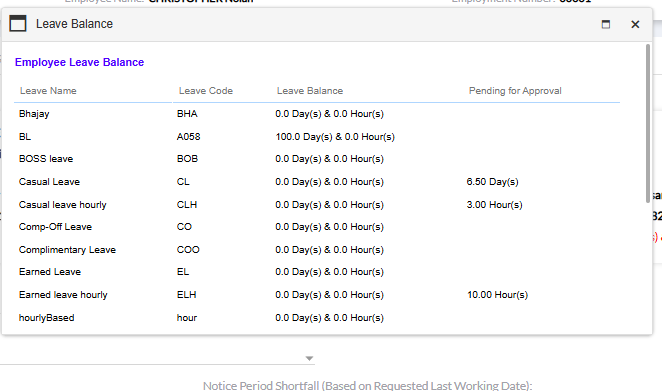Click the CLH leave code
This screenshot has width=662, height=391.
[187, 205]
